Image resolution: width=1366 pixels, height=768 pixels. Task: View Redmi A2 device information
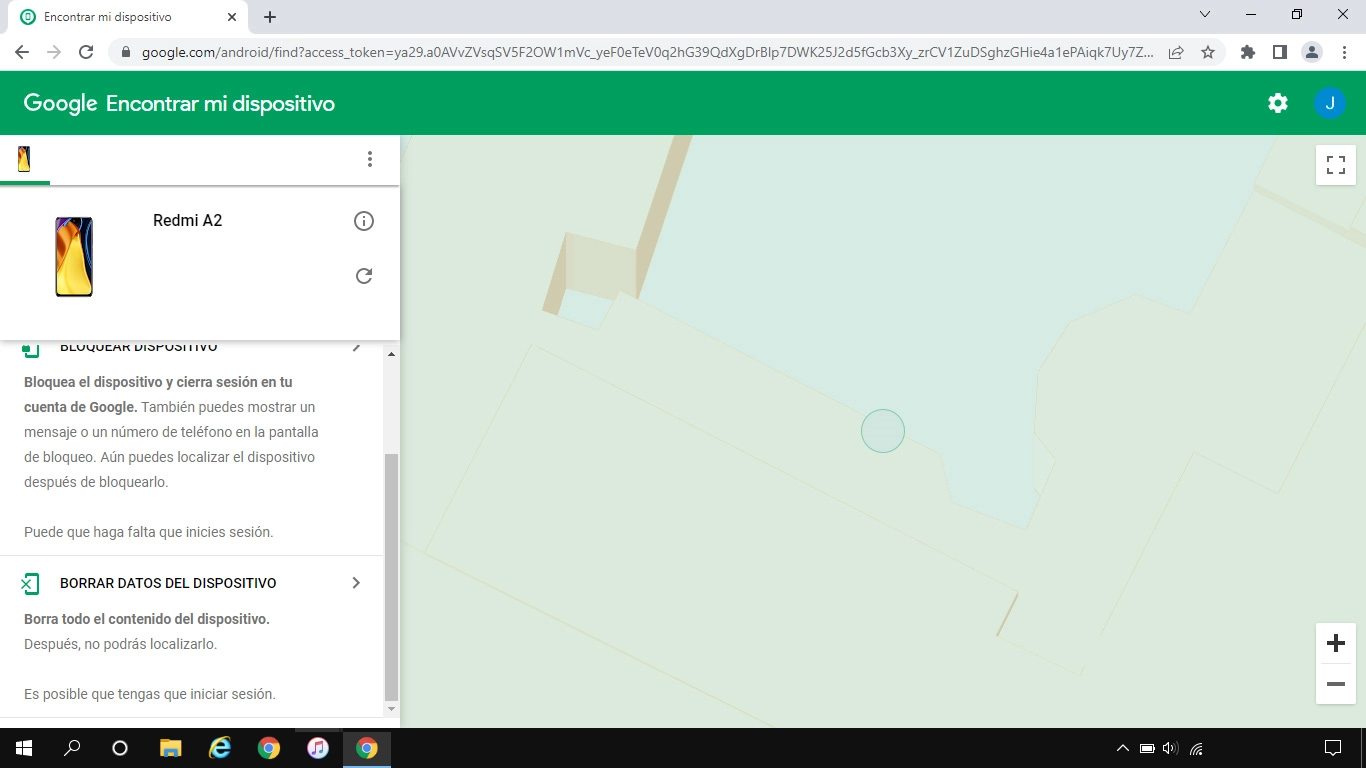(x=364, y=221)
